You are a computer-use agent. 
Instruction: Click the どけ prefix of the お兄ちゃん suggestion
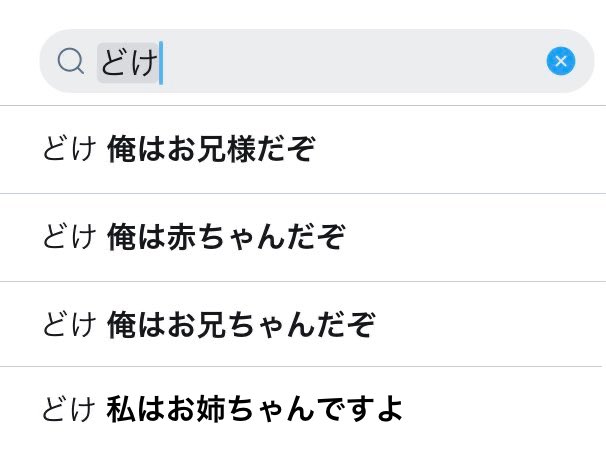pos(69,324)
